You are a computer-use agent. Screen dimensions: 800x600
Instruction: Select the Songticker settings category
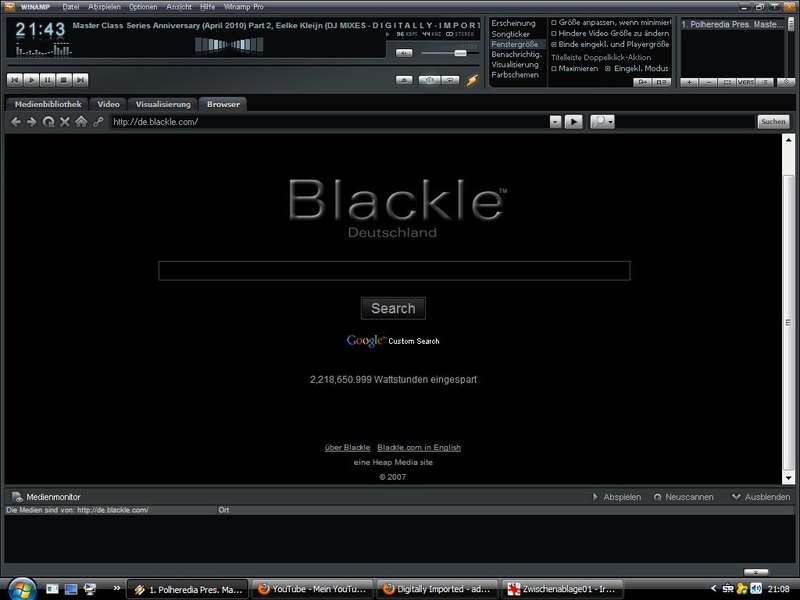pyautogui.click(x=511, y=34)
